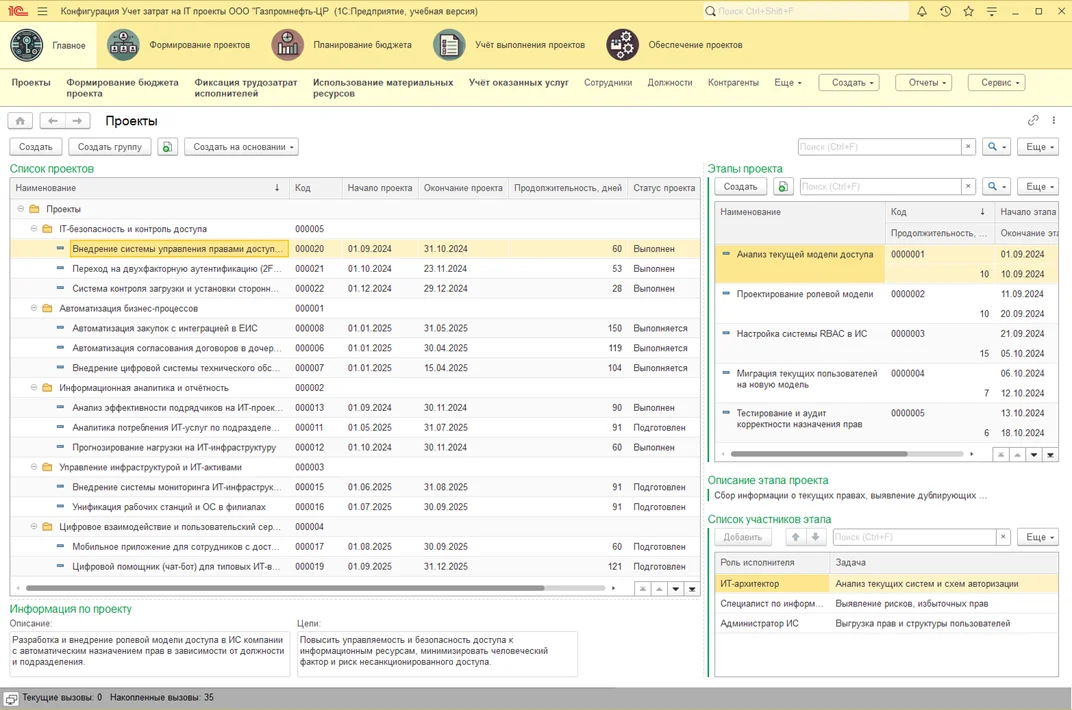Click Добавить in participants list
1072x710 pixels.
[x=743, y=537]
